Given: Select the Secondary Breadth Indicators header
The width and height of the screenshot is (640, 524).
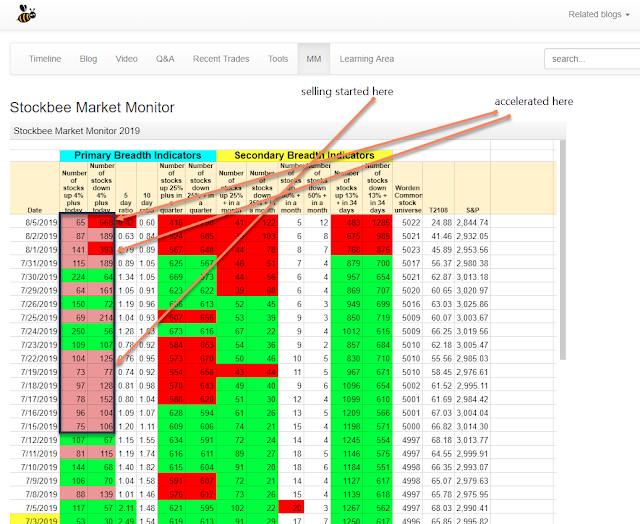Looking at the screenshot, I should (x=304, y=155).
